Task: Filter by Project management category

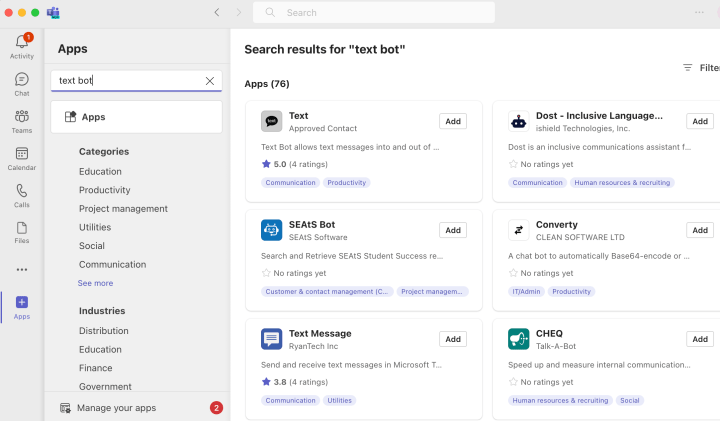Action: click(123, 209)
